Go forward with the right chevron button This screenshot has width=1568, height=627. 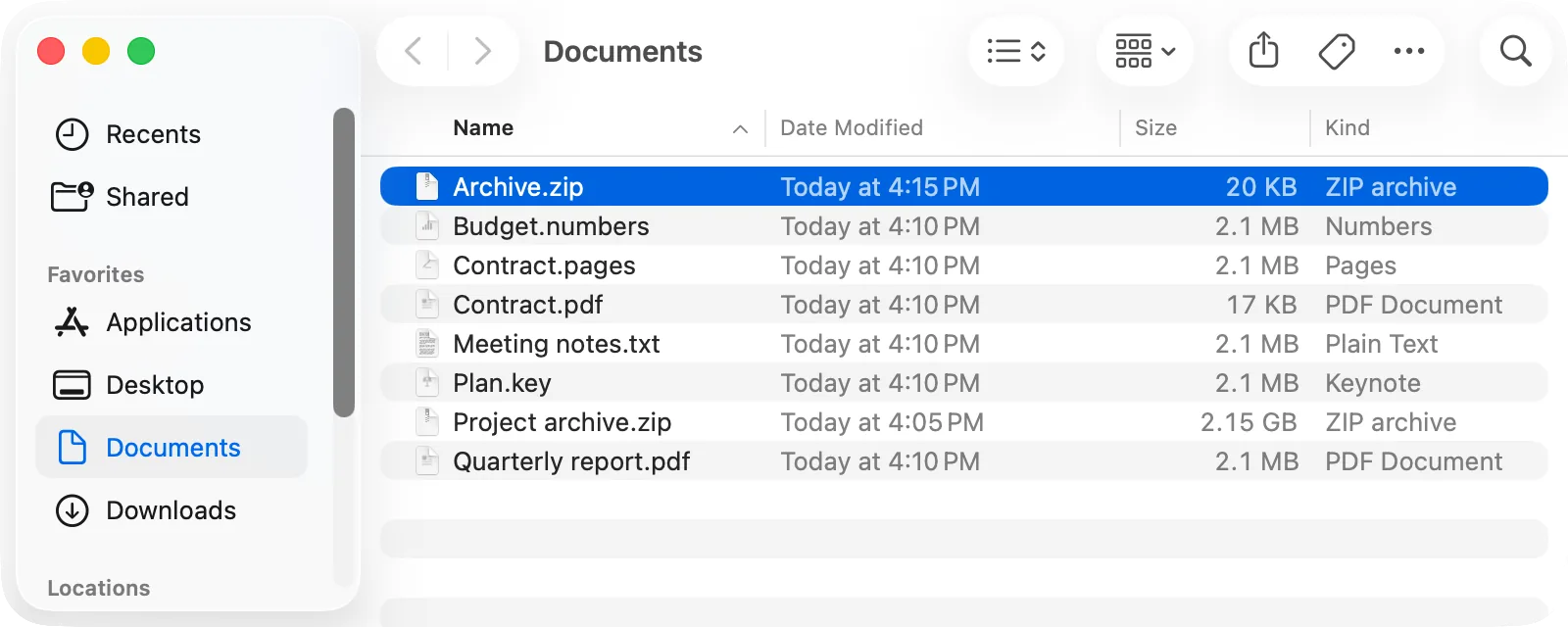tap(482, 51)
